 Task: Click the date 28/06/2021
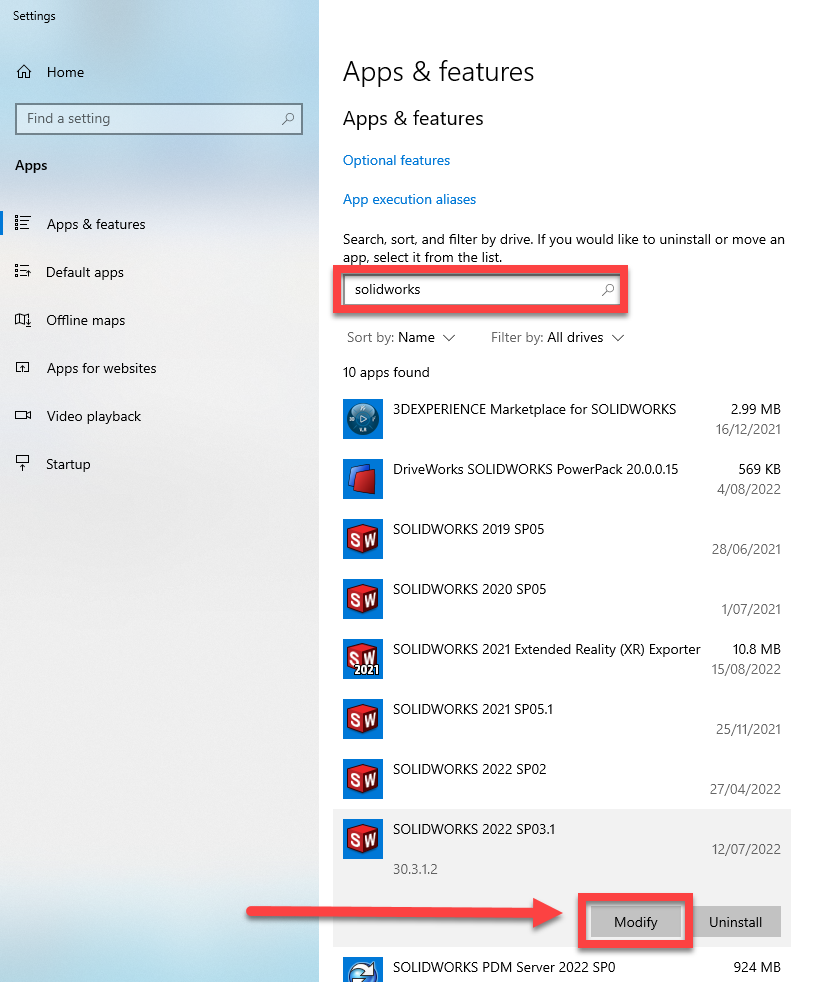coord(746,549)
